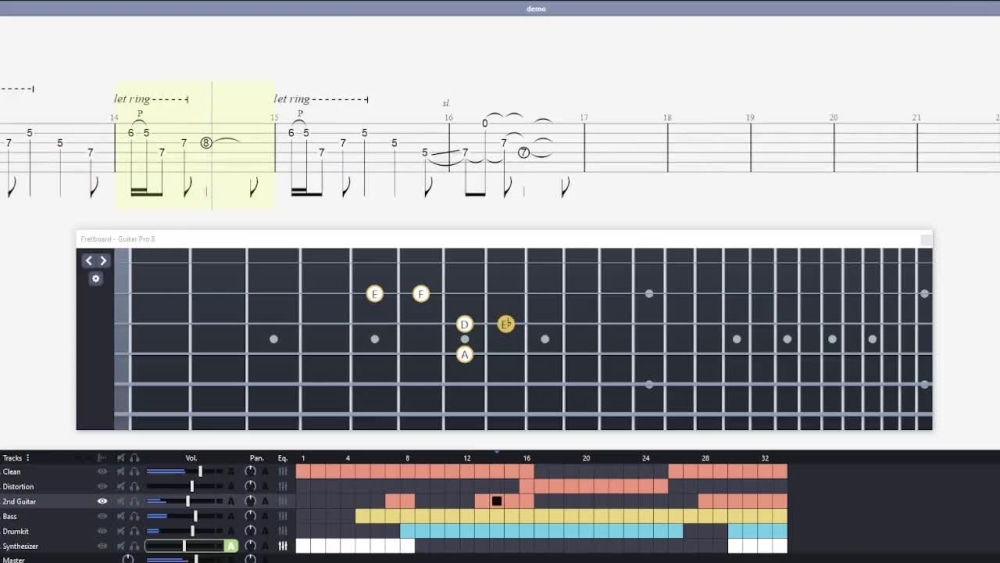1000x563 pixels.
Task: Click the Synthesizer track pan knob
Action: [x=250, y=546]
